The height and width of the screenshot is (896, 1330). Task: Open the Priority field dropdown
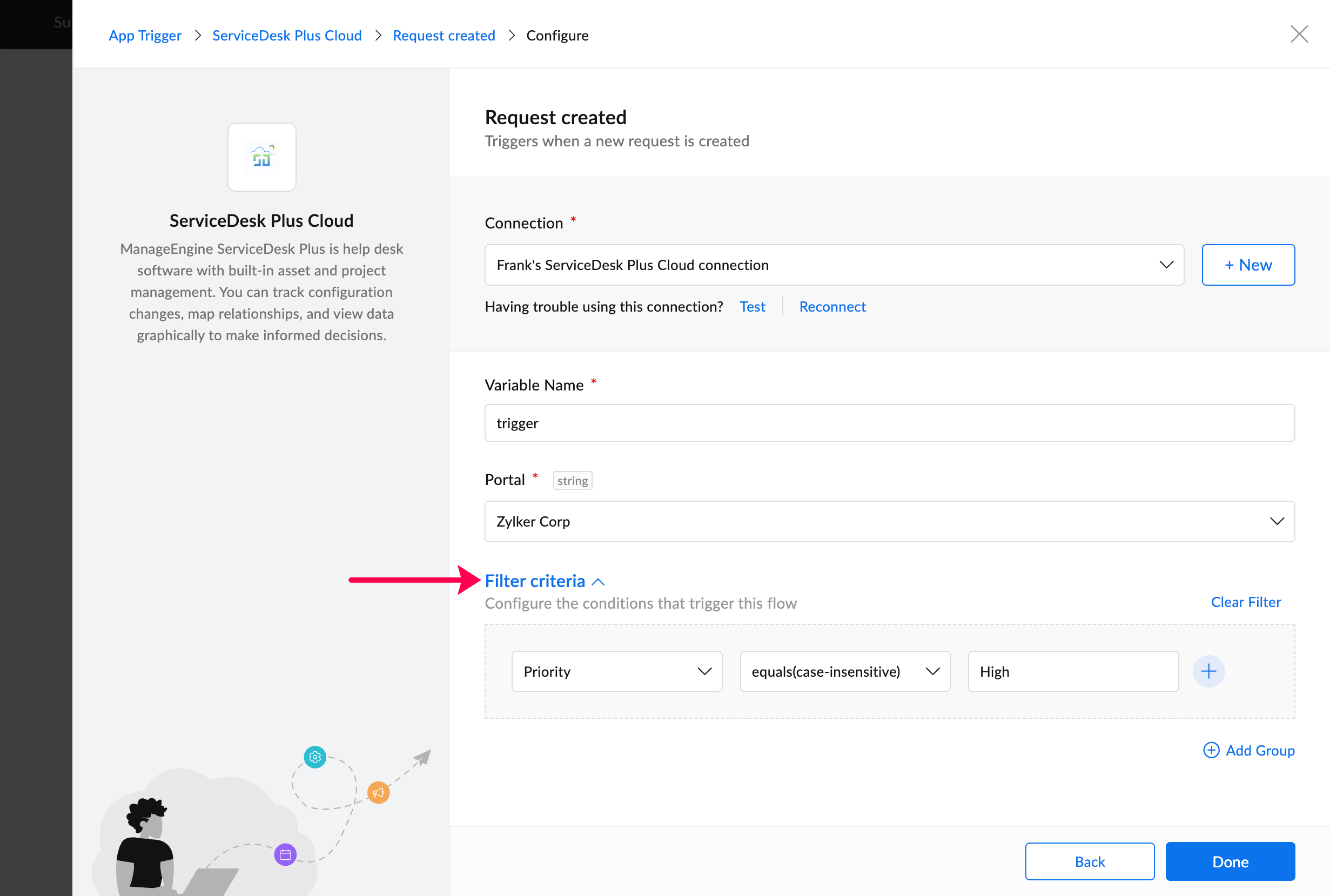point(617,671)
